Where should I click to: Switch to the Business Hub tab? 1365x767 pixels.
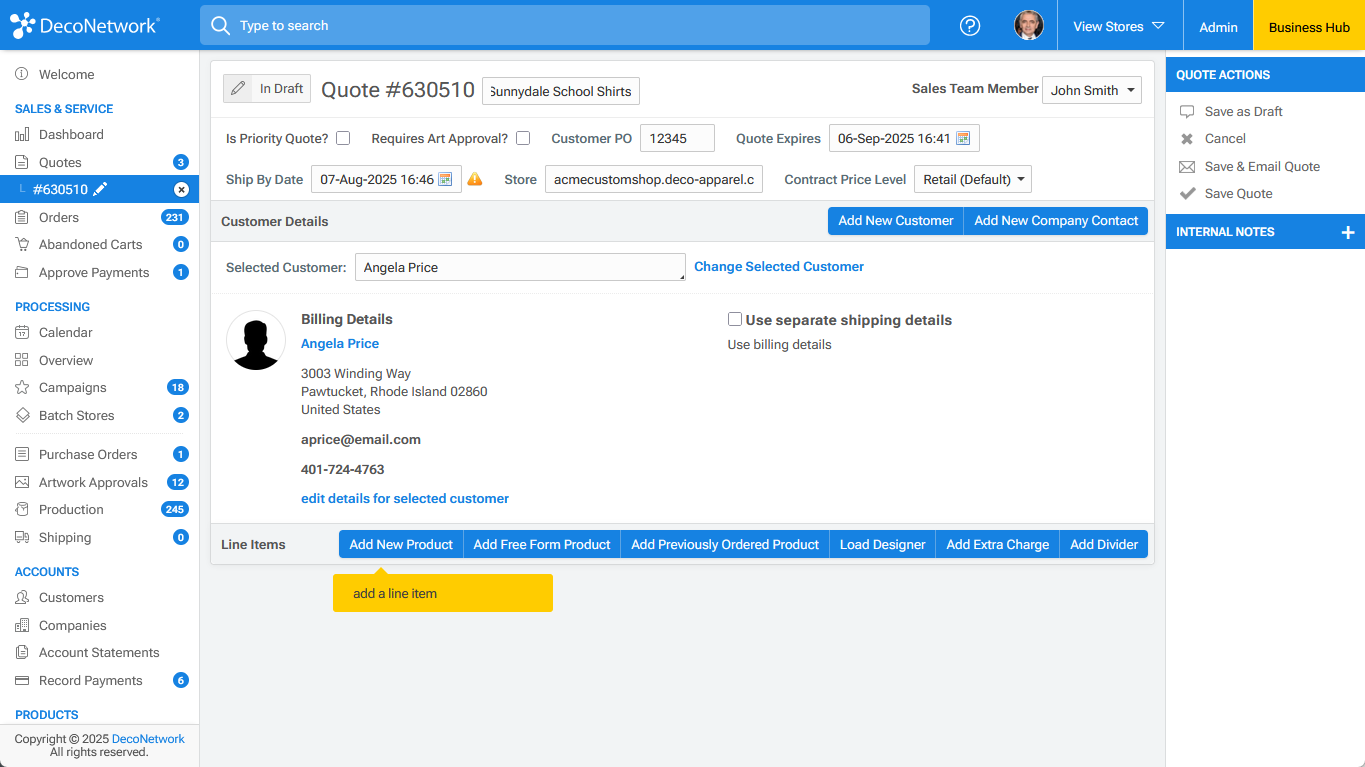(x=1308, y=27)
